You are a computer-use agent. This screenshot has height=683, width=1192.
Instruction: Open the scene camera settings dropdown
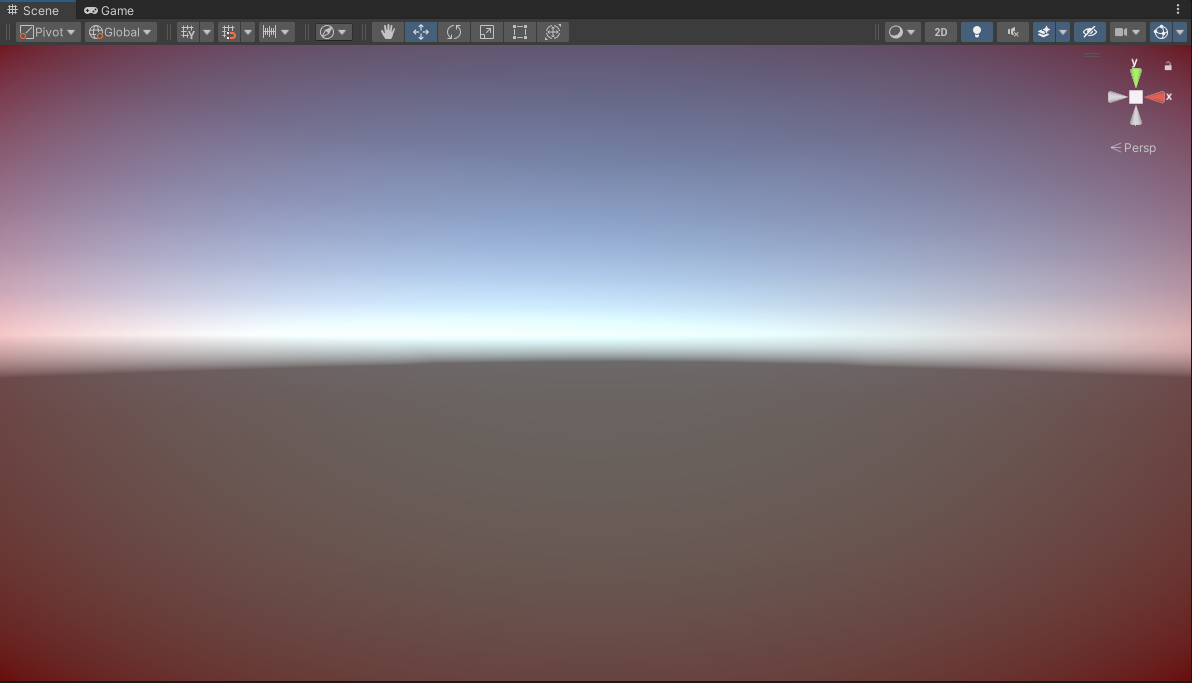tap(1127, 32)
